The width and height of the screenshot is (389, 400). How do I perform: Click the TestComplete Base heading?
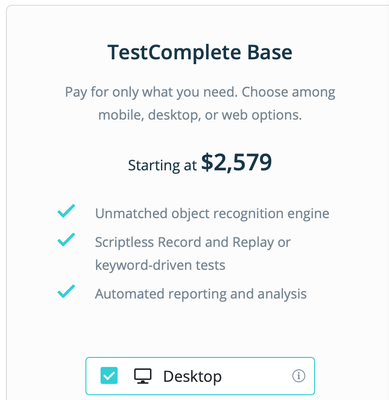(x=200, y=53)
